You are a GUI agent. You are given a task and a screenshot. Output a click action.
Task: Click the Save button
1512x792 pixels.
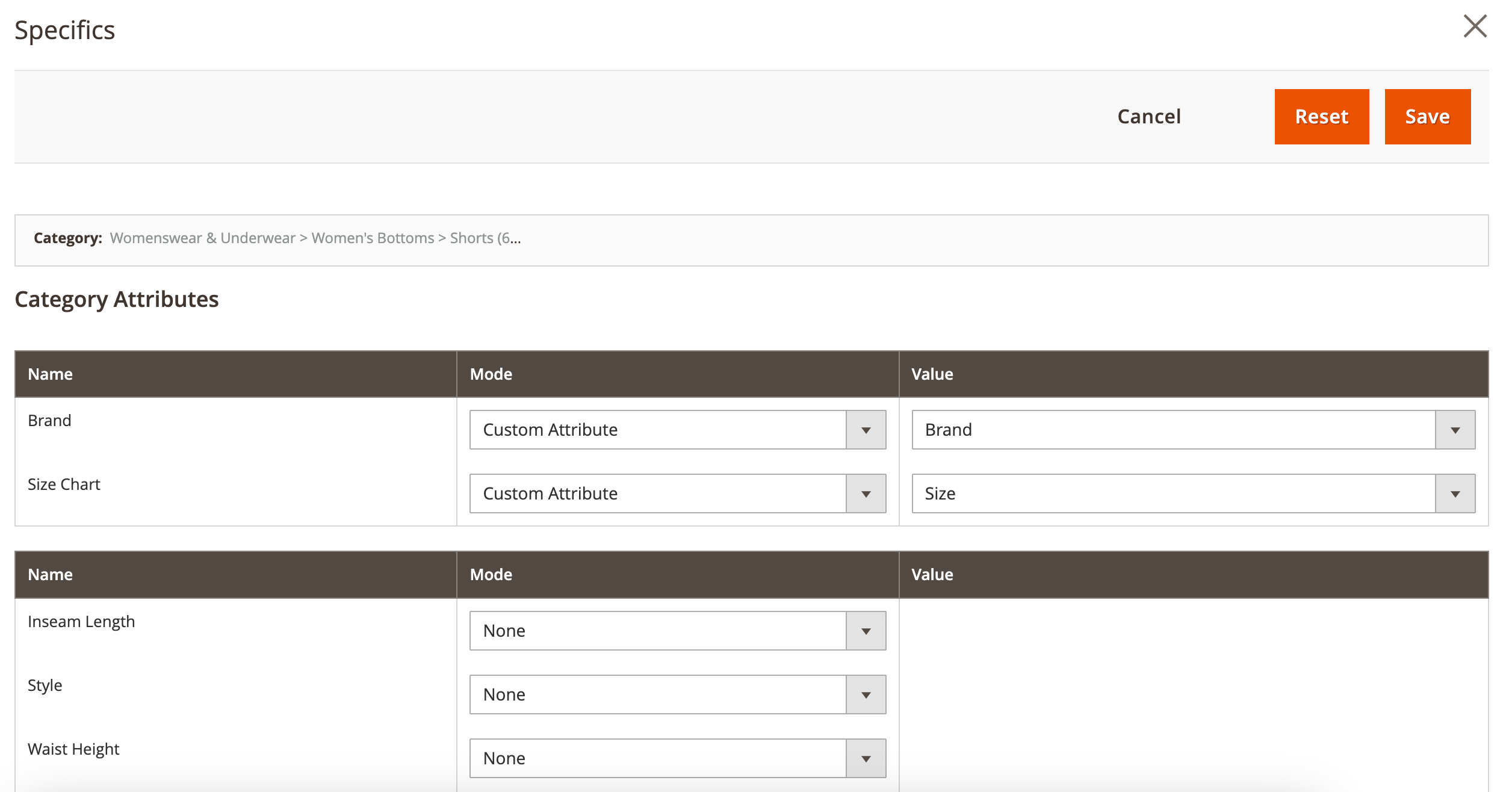(x=1427, y=117)
